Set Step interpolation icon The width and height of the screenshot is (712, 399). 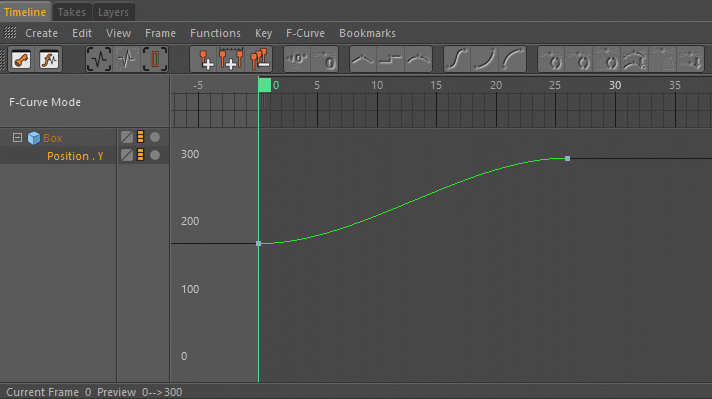391,59
